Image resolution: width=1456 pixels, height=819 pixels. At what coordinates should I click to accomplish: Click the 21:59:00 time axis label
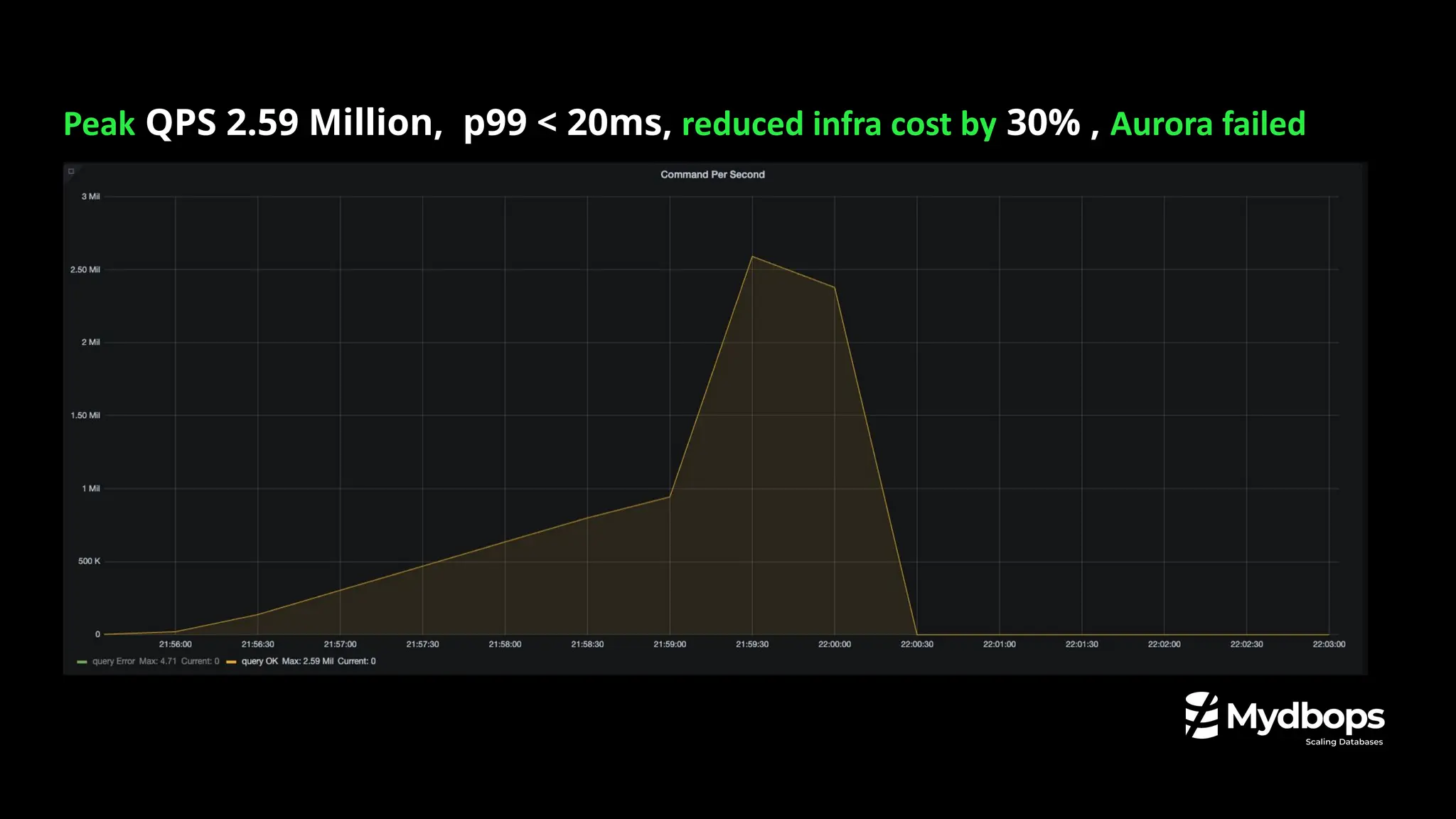click(x=670, y=644)
